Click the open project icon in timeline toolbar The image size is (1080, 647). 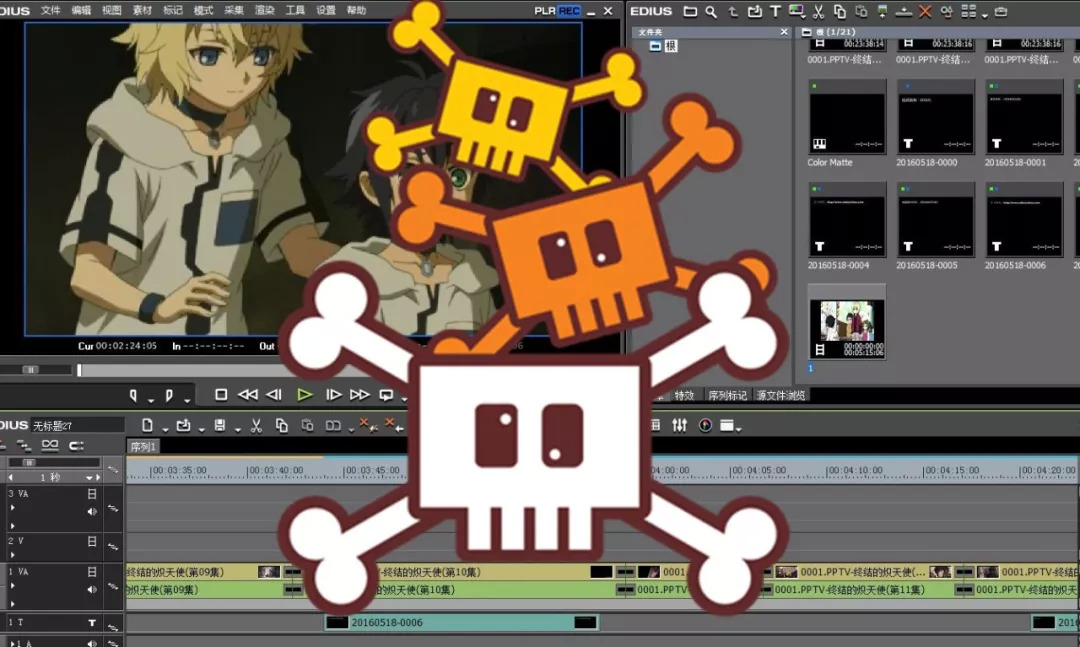183,426
